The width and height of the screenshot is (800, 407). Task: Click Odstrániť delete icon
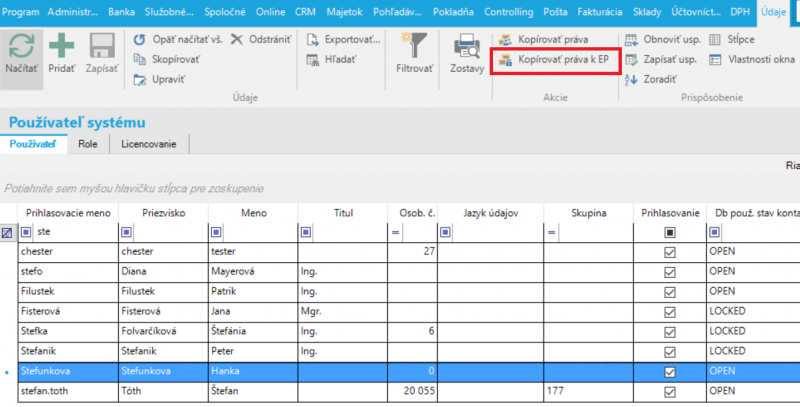[237, 39]
